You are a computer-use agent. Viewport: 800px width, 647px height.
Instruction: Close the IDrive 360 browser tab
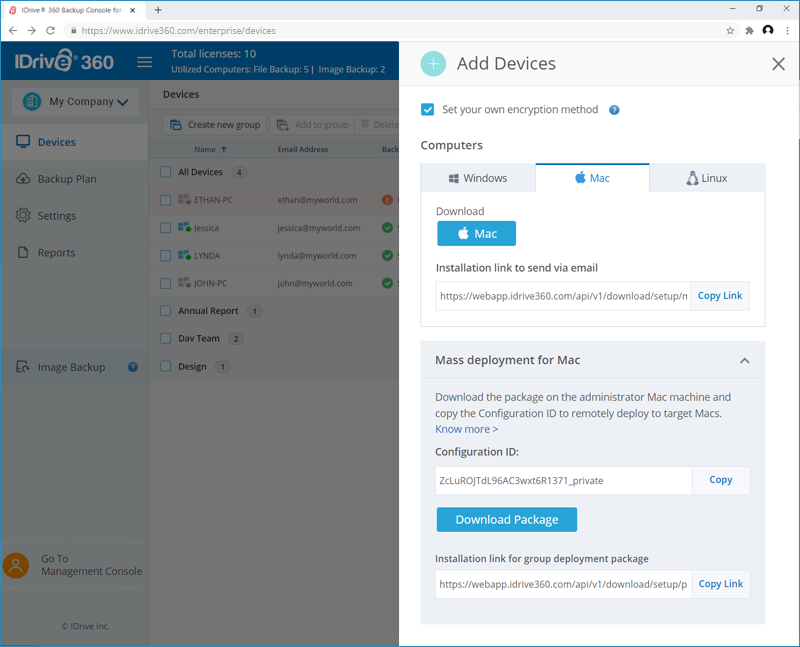click(133, 10)
